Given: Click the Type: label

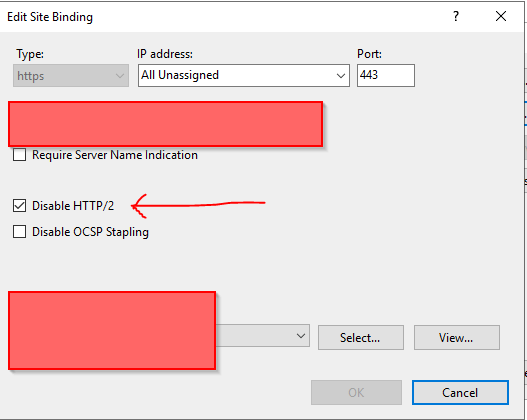Looking at the screenshot, I should pyautogui.click(x=30, y=54).
